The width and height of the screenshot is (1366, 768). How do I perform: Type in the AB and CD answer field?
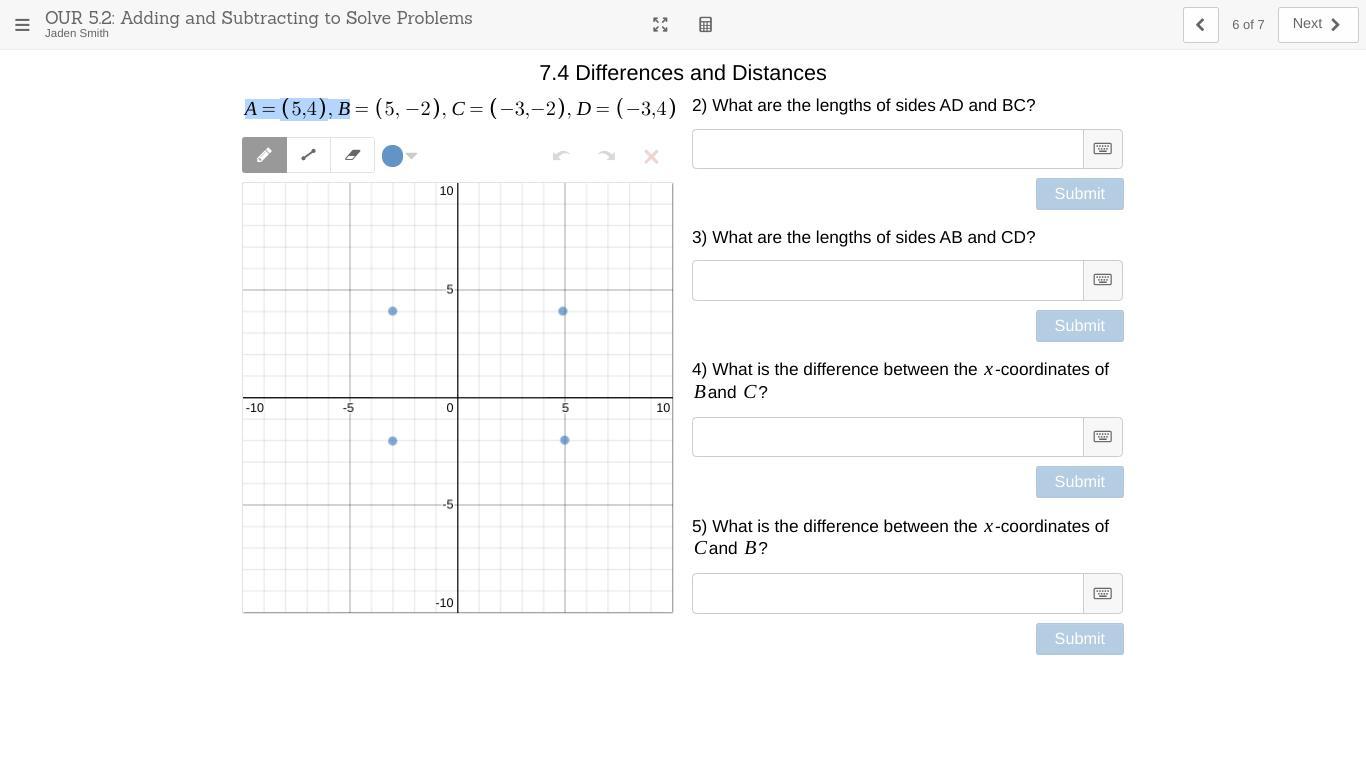pos(887,281)
